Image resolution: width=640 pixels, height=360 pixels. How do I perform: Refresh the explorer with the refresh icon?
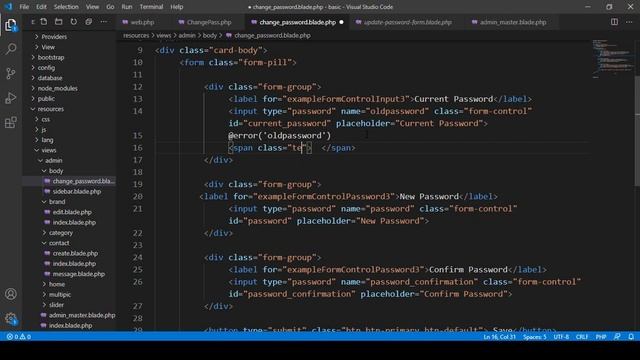coord(73,22)
